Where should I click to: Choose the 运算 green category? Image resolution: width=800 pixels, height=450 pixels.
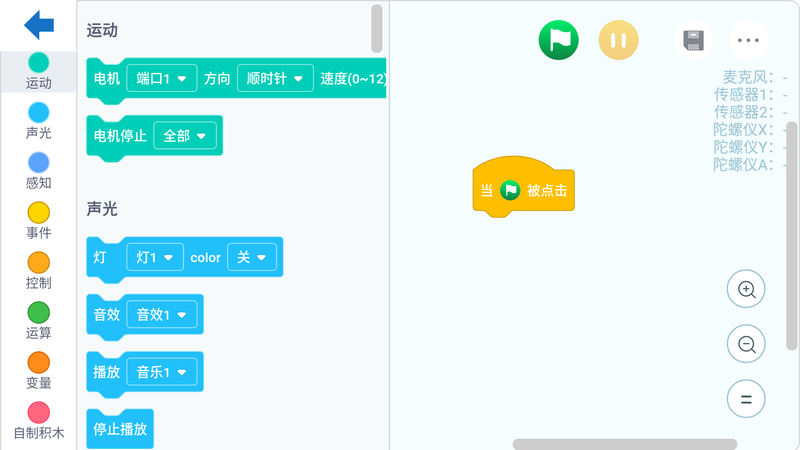(x=38, y=321)
